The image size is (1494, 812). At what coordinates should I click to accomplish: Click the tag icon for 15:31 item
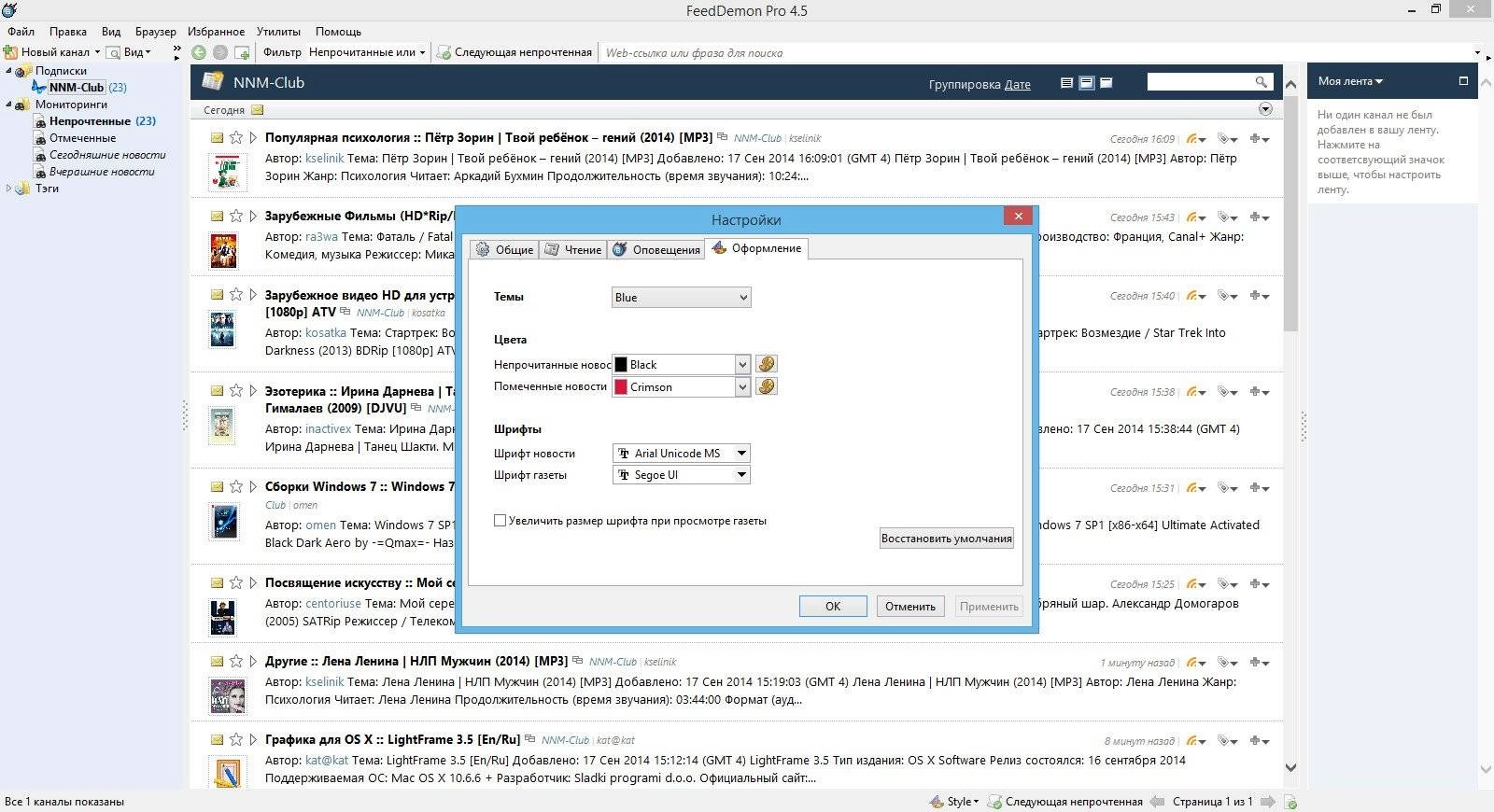point(1227,487)
